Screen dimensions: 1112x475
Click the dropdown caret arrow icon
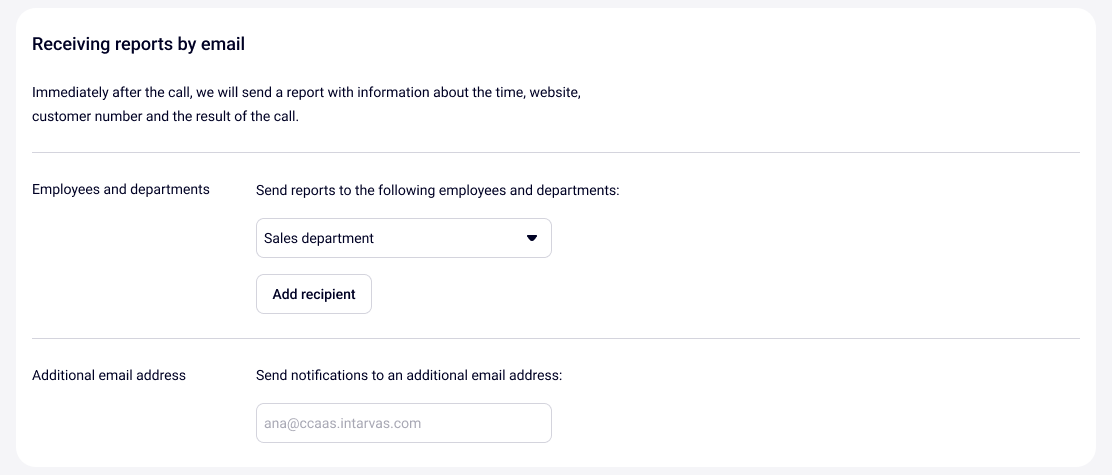pyautogui.click(x=531, y=238)
